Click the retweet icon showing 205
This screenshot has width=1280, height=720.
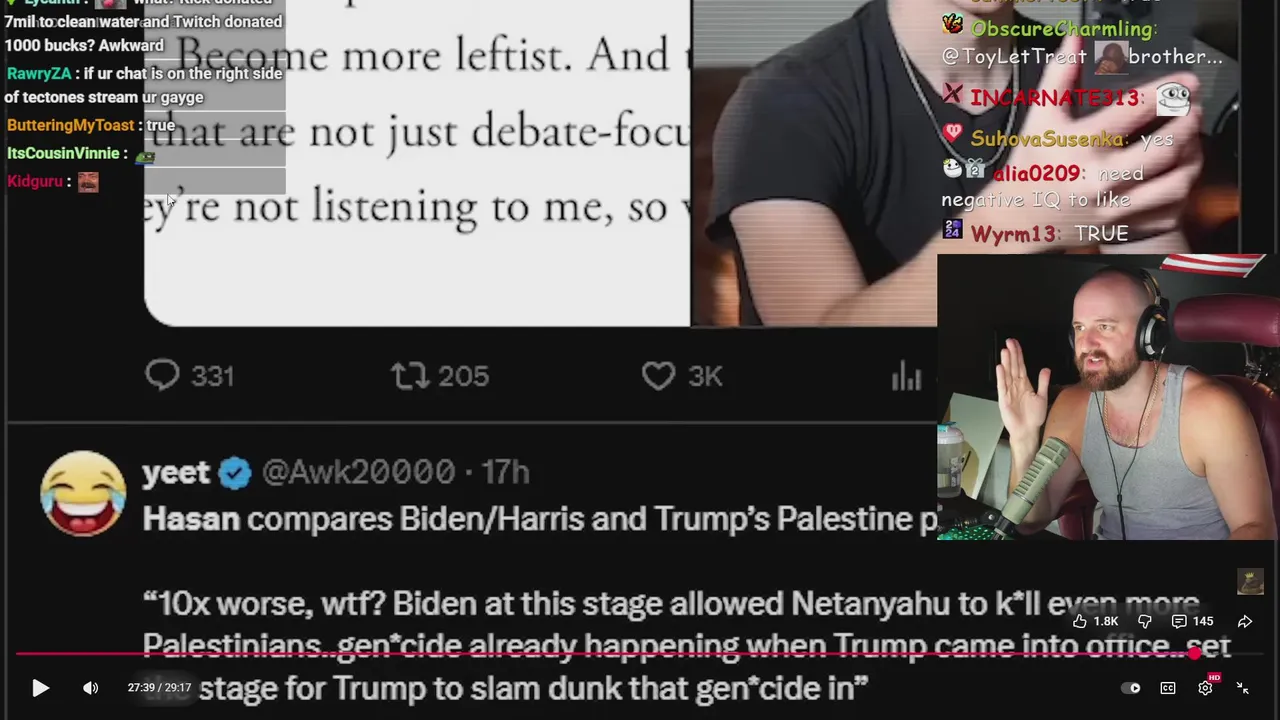(409, 376)
